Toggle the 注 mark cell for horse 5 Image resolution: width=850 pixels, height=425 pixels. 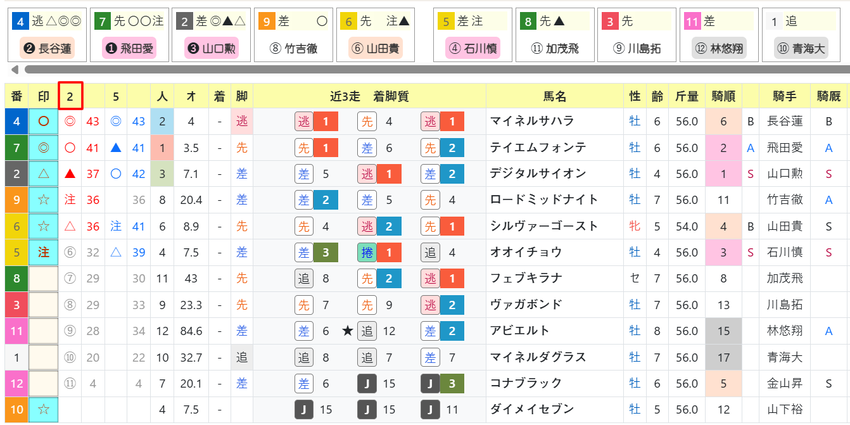pyautogui.click(x=44, y=252)
